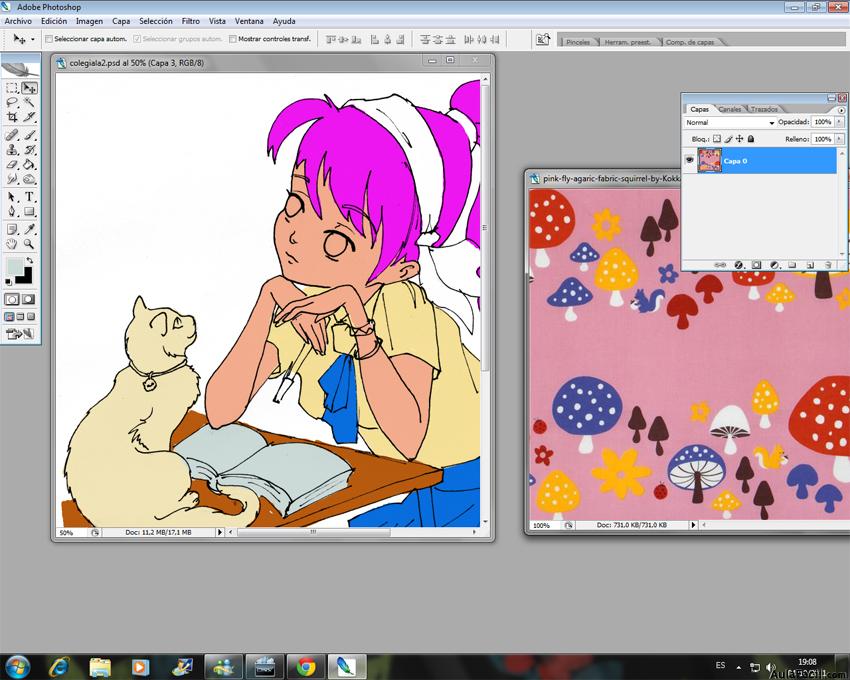Select the Smudge tool

[x=12, y=179]
